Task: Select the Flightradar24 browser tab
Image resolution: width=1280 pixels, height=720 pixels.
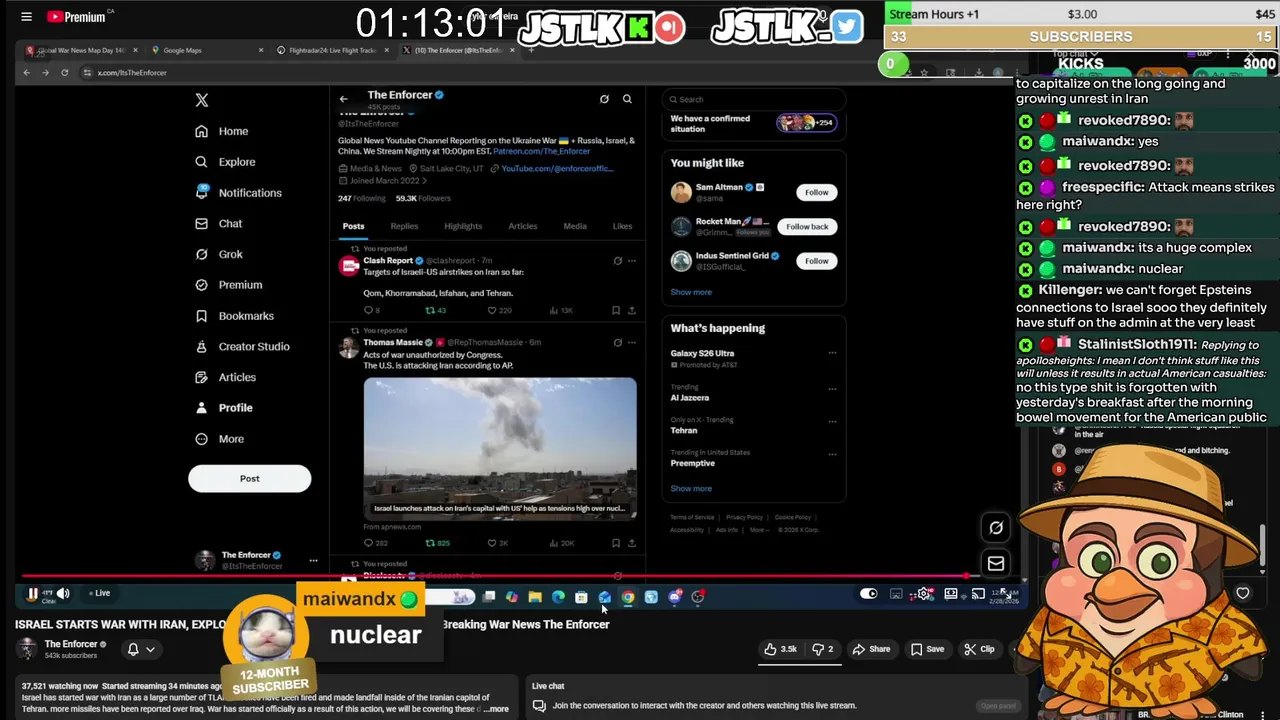Action: 332,50
